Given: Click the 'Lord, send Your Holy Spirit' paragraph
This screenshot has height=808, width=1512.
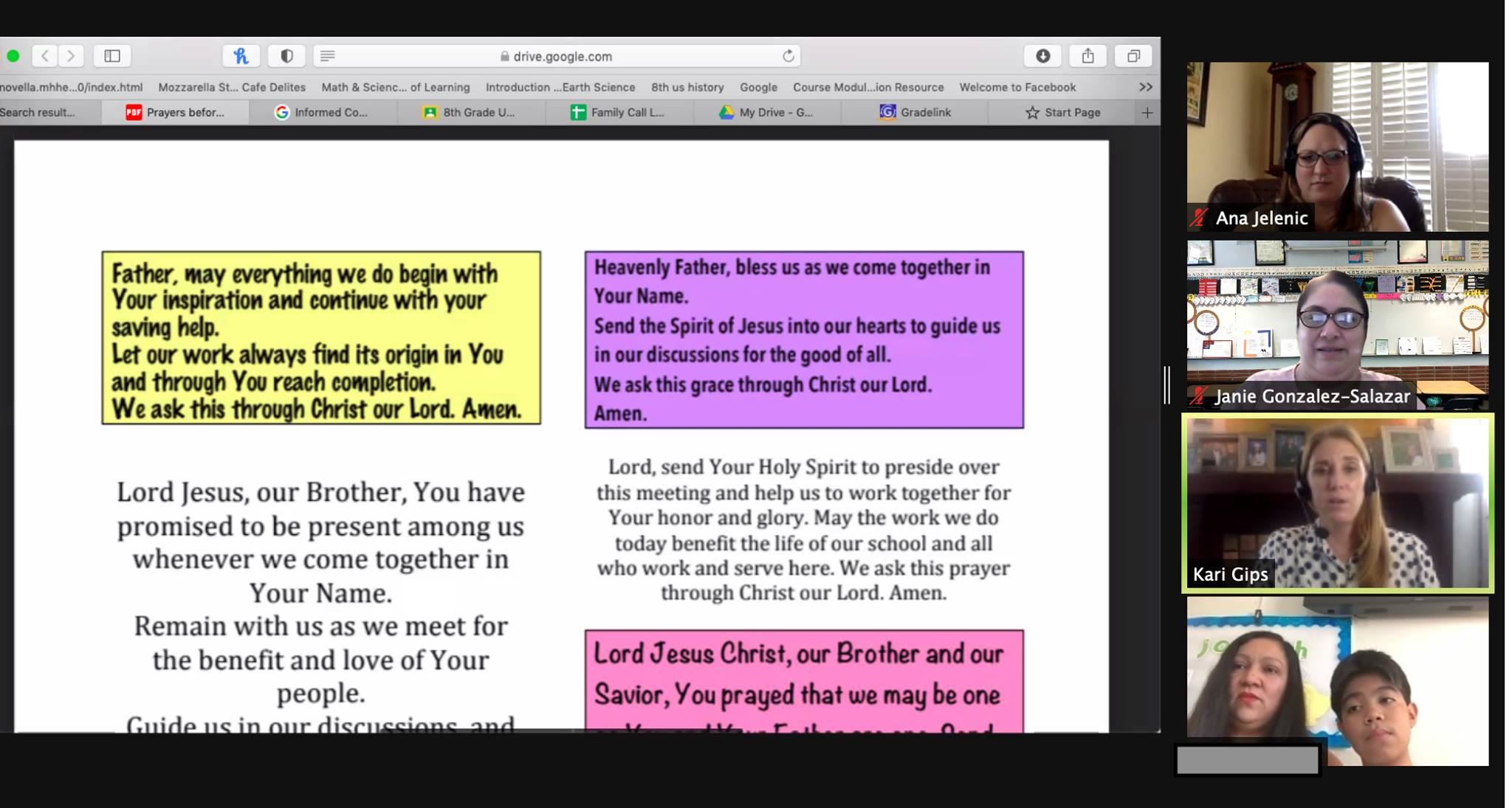Looking at the screenshot, I should point(804,530).
